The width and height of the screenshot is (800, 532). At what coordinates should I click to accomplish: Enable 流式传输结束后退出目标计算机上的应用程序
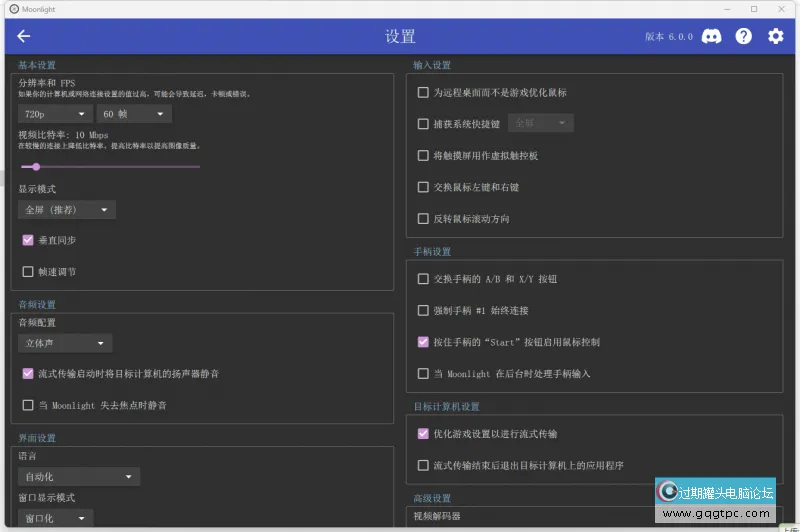[x=423, y=466]
